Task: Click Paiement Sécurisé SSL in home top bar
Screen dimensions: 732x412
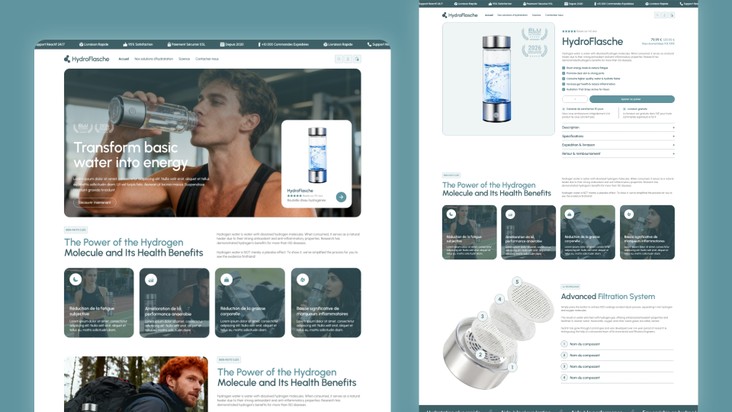Action: 186,44
